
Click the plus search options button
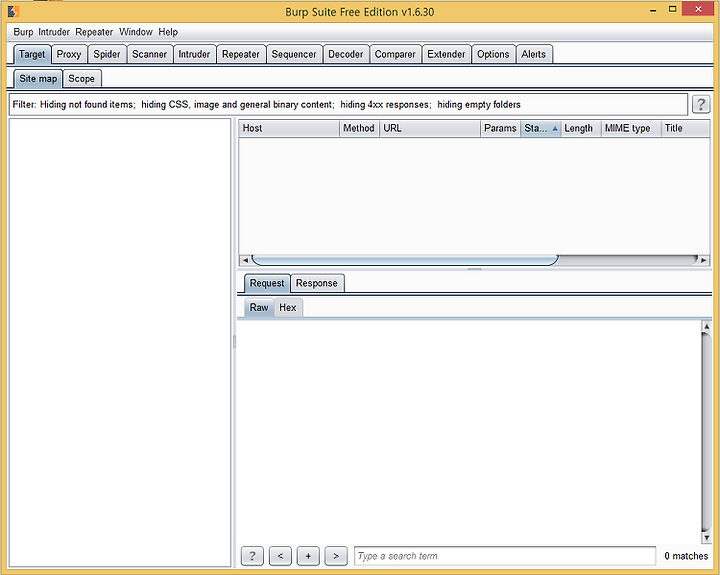tap(308, 556)
